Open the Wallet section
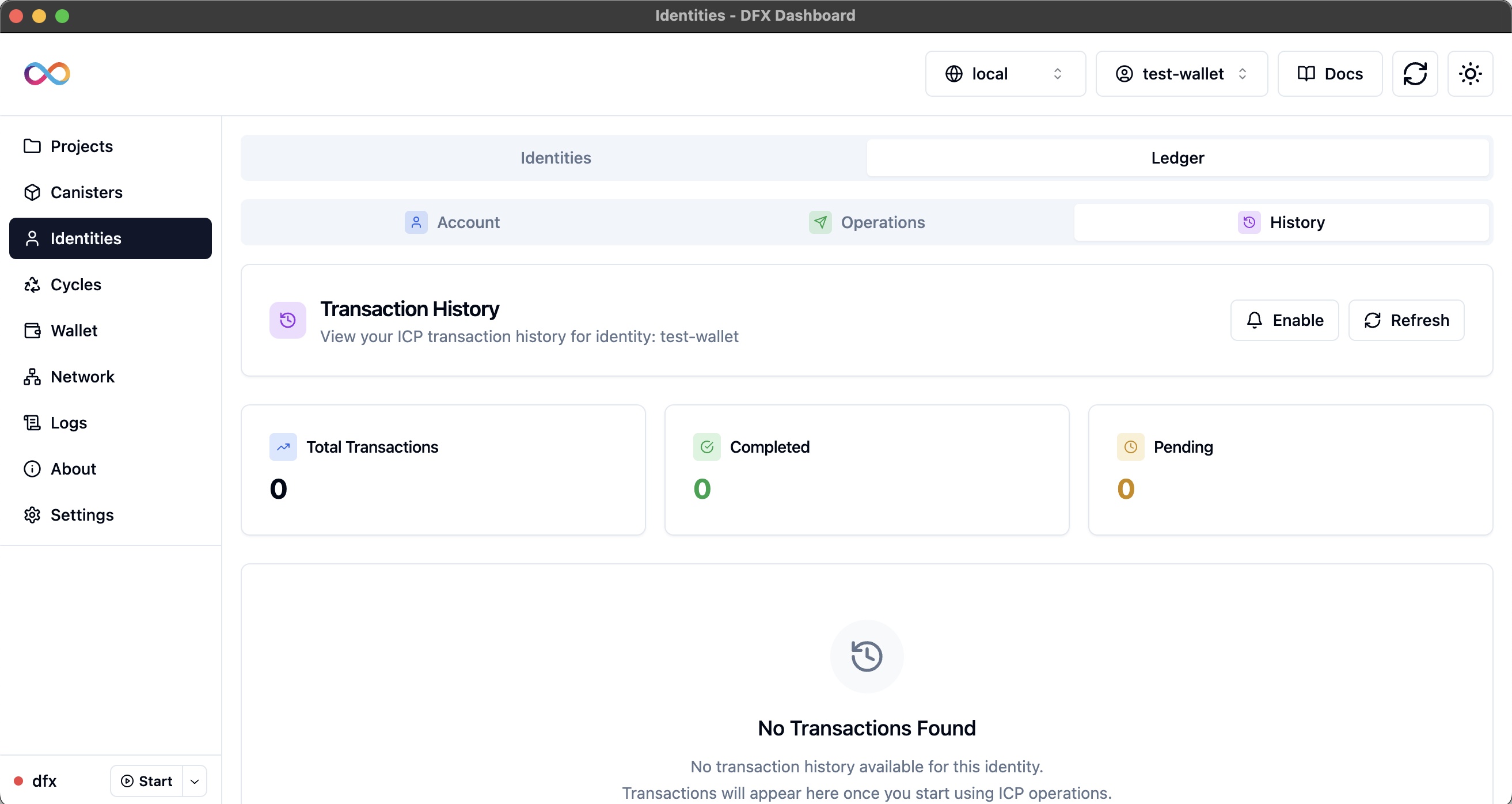 73,330
